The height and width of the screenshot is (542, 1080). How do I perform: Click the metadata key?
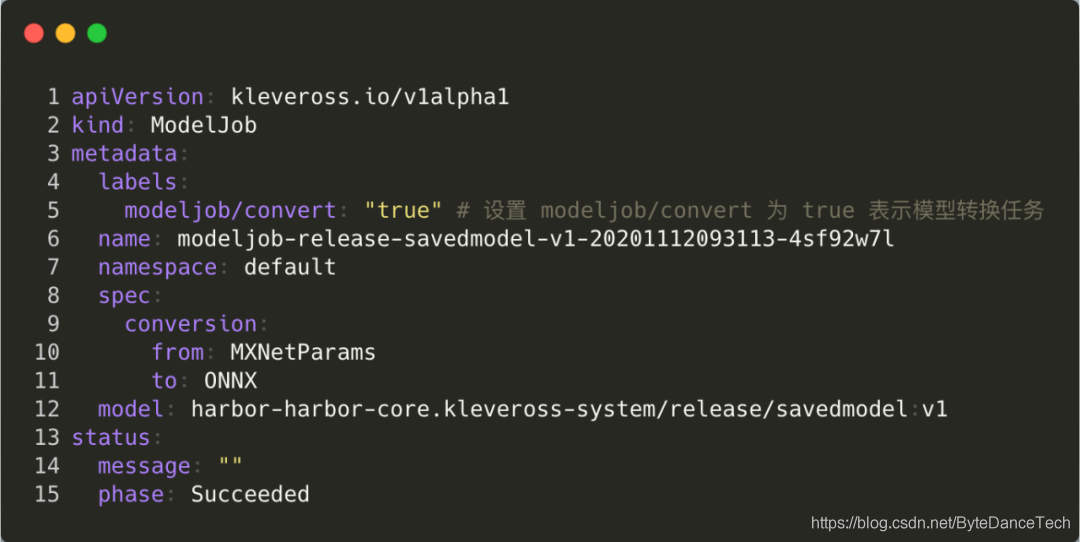pyautogui.click(x=124, y=154)
